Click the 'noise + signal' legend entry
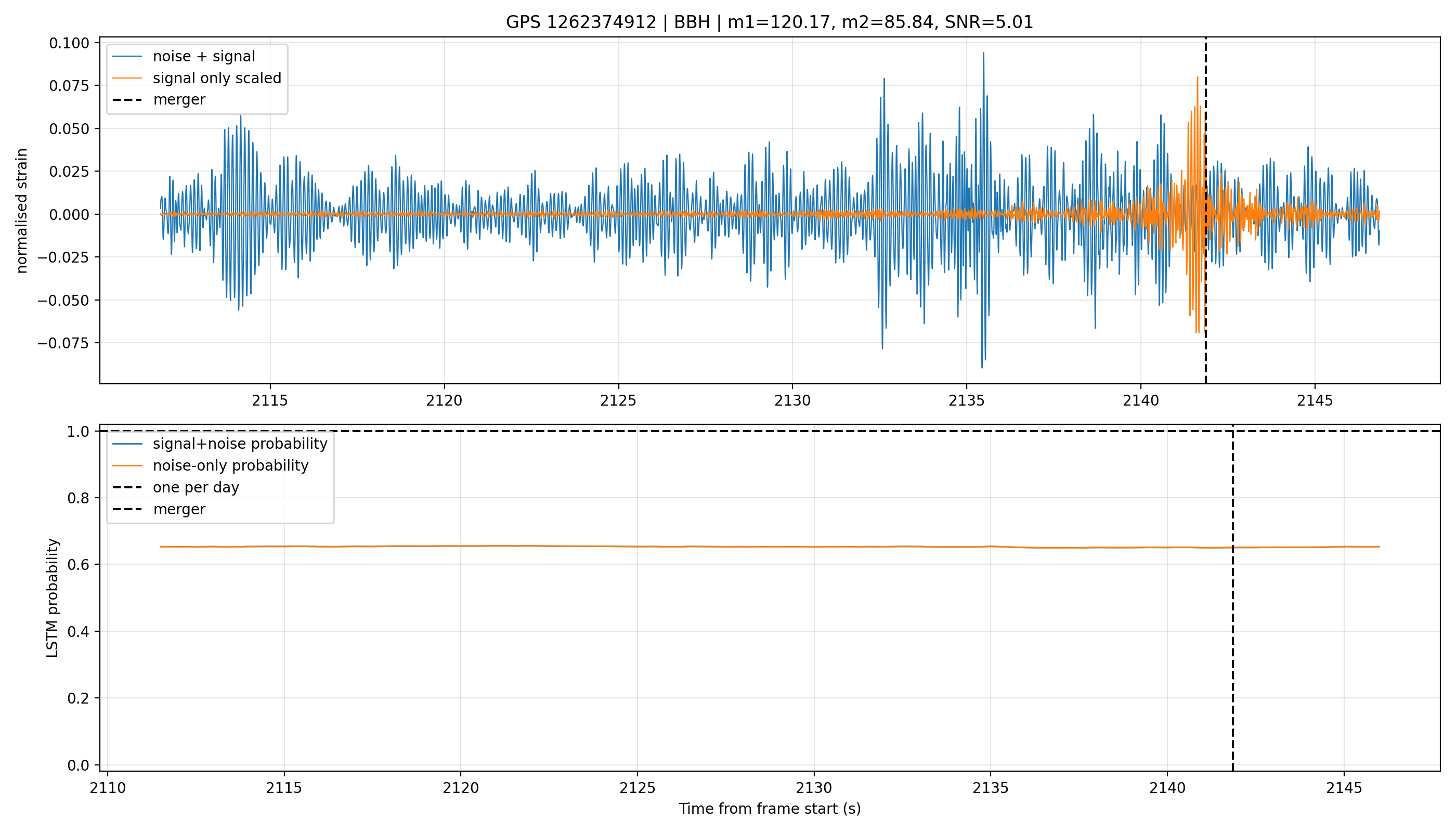The width and height of the screenshot is (1456, 832). [x=184, y=57]
